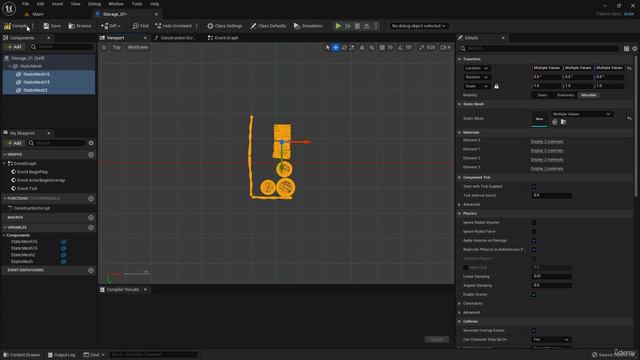The width and height of the screenshot is (640, 360).
Task: Open Class Settings gear icon
Action: (210, 26)
